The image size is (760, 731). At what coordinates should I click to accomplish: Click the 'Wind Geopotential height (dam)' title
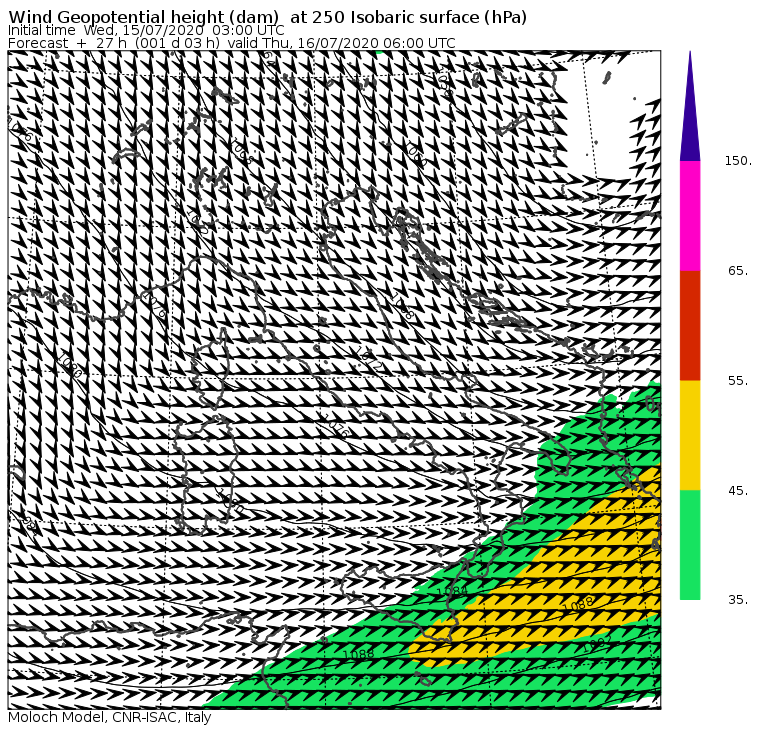[143, 17]
